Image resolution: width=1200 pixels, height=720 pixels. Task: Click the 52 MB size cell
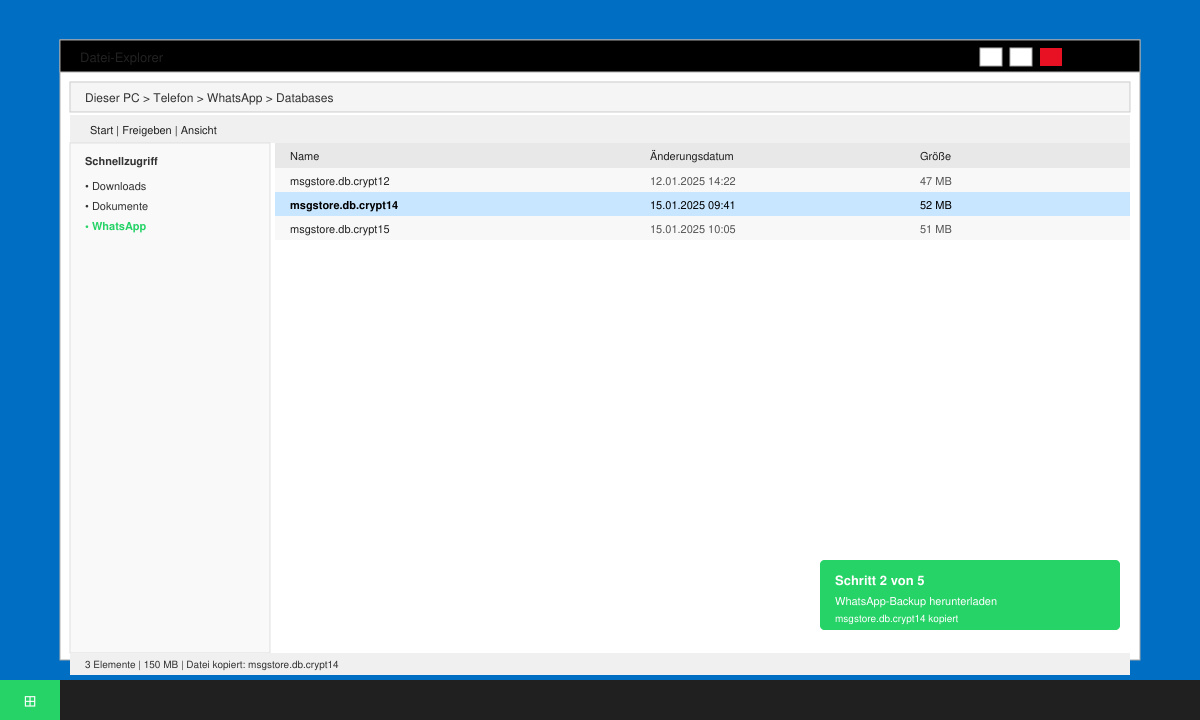936,205
